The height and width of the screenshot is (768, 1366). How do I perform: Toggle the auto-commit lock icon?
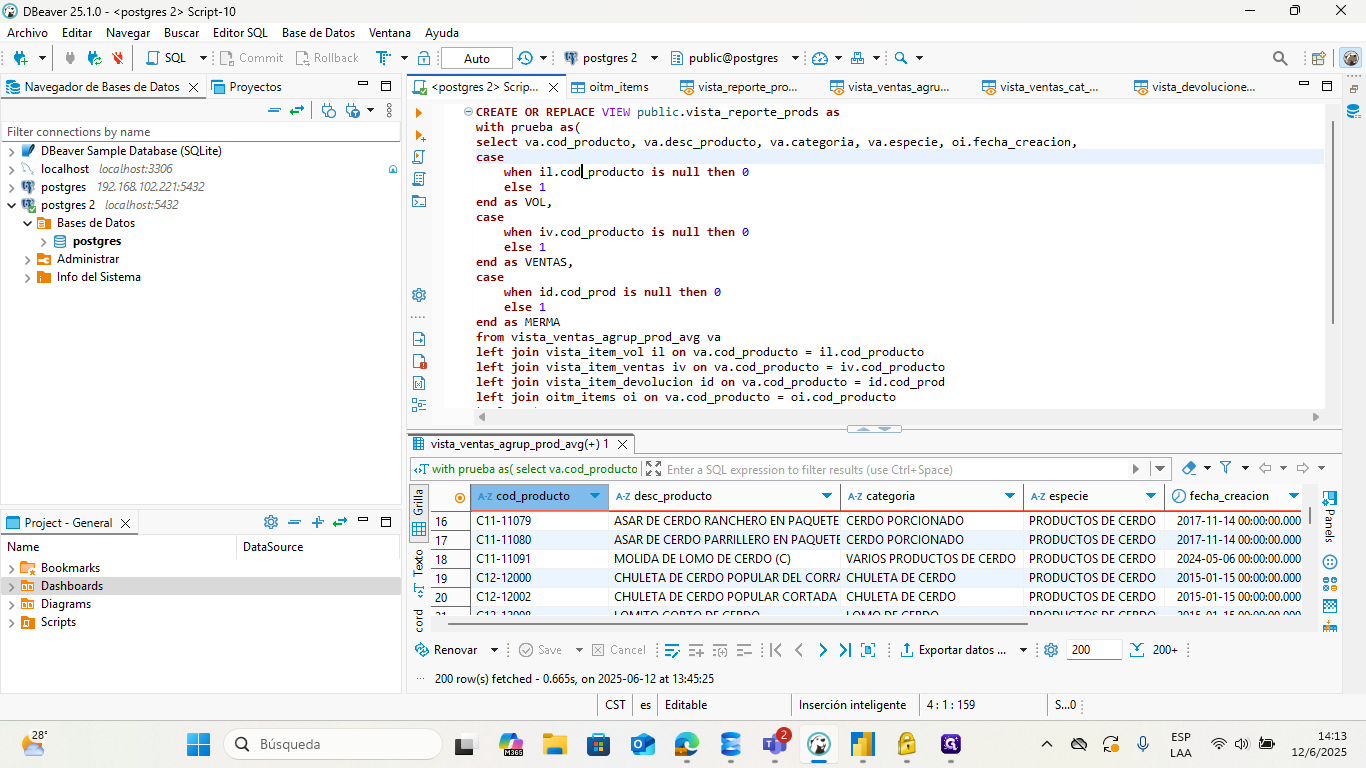point(424,58)
